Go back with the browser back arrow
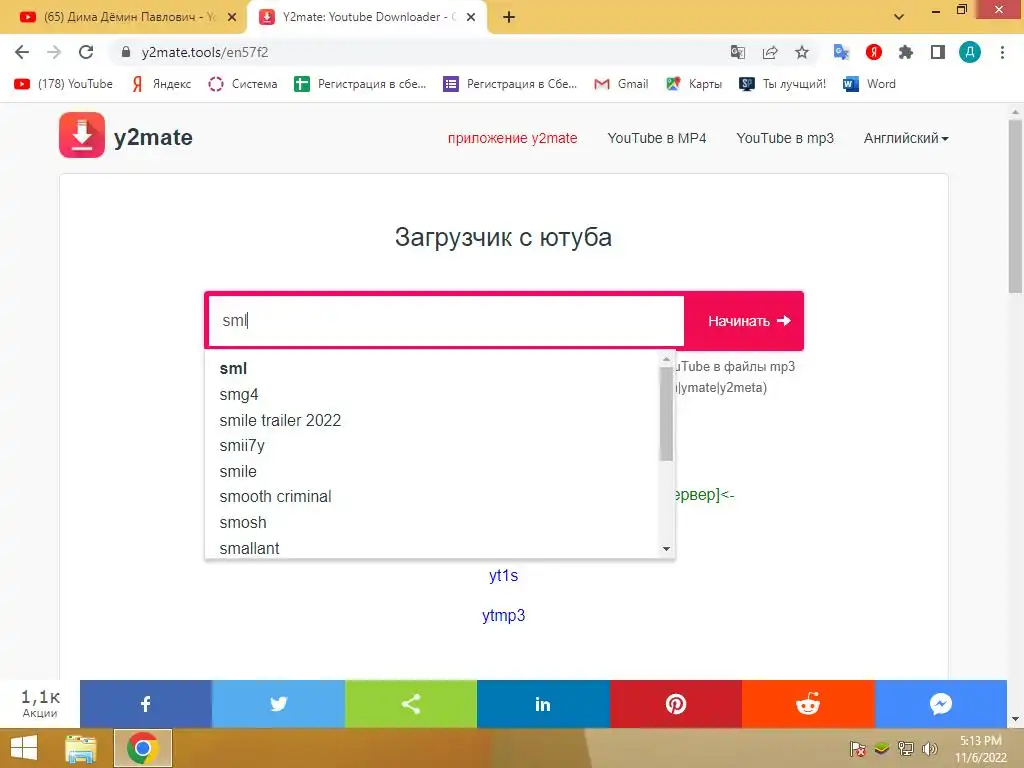The width and height of the screenshot is (1024, 768). tap(22, 52)
